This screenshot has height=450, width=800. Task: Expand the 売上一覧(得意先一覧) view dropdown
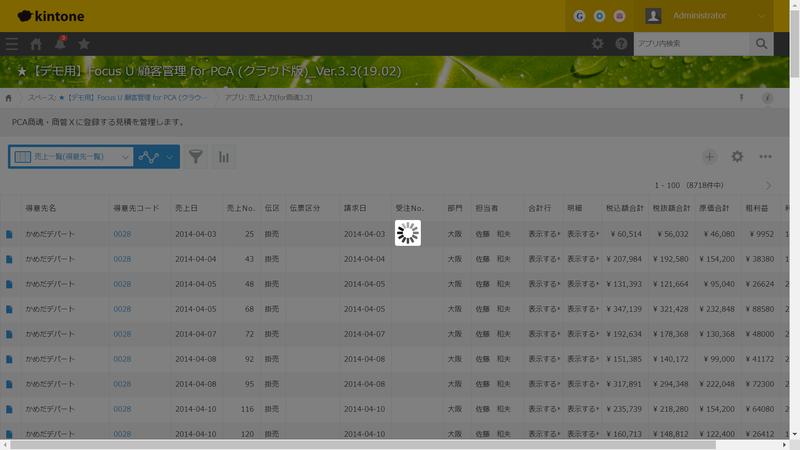[x=71, y=157]
